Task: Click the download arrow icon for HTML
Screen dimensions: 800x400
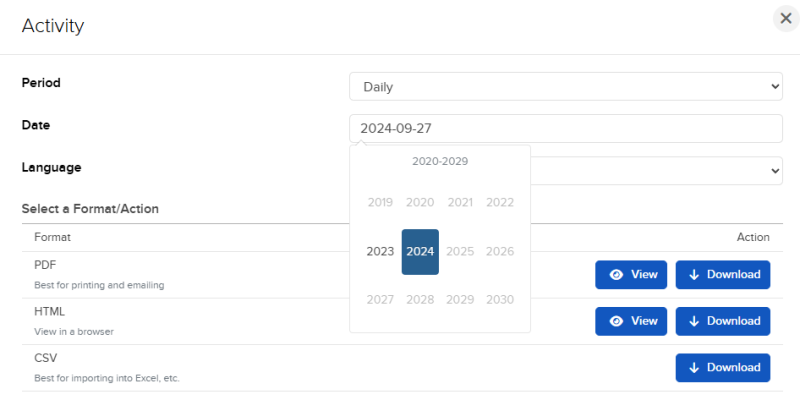Action: pyautogui.click(x=693, y=321)
